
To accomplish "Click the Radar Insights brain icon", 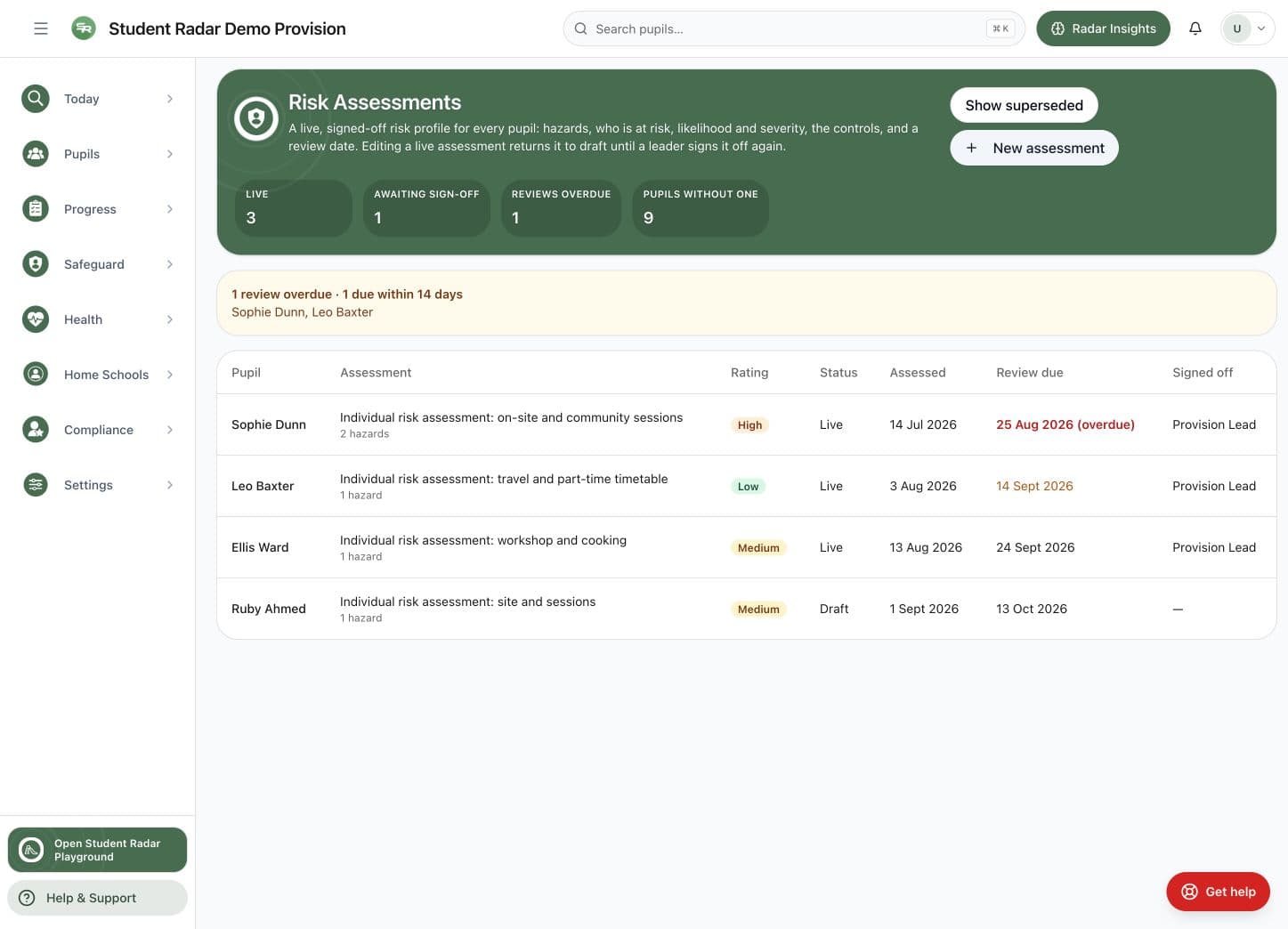I will coord(1057,28).
